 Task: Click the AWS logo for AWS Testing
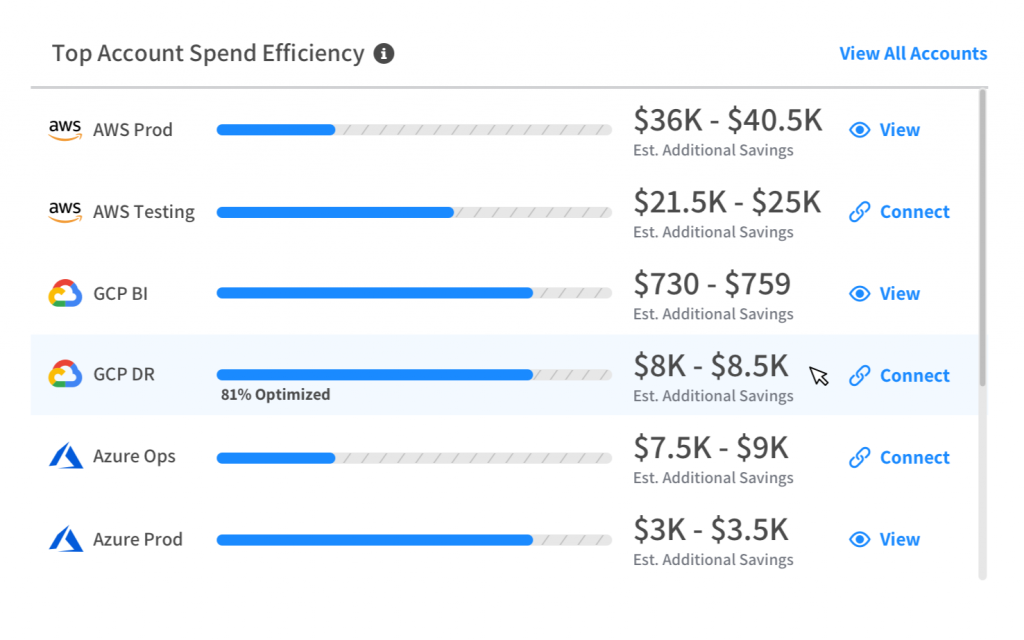[65, 212]
